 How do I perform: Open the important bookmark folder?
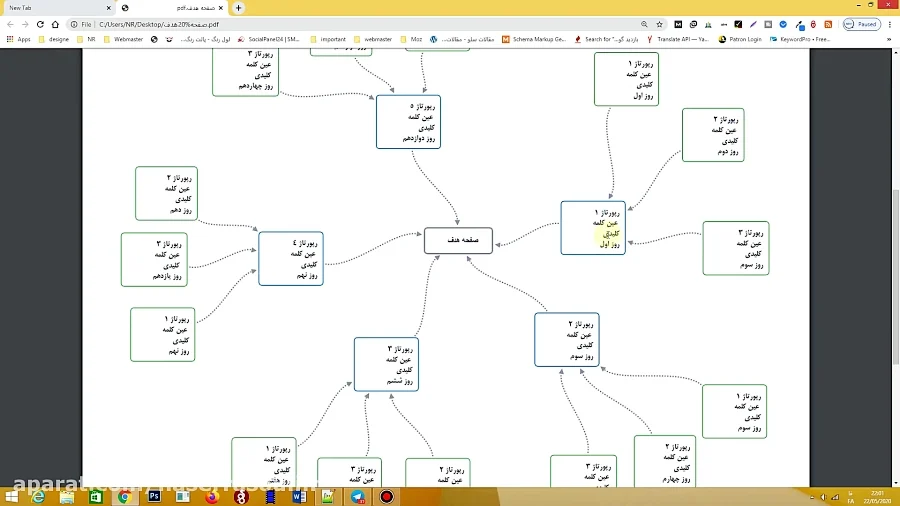(x=328, y=40)
